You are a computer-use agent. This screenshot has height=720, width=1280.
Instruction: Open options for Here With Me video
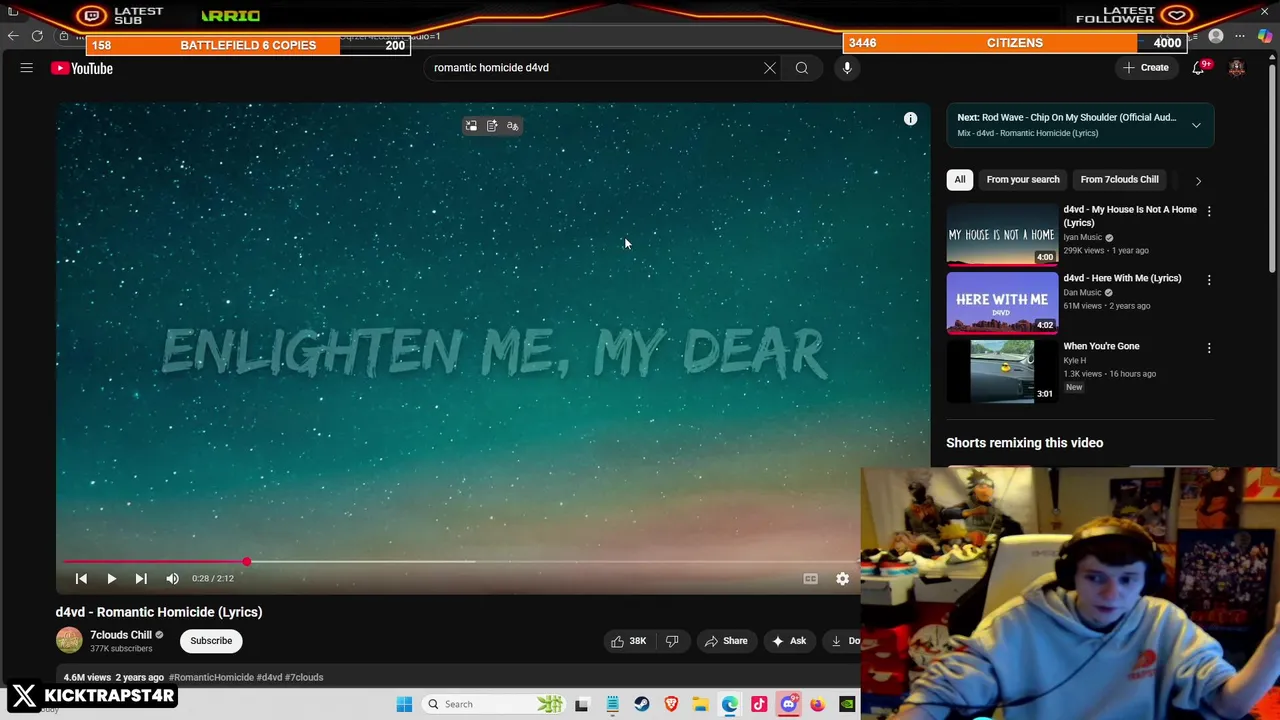[x=1209, y=280]
